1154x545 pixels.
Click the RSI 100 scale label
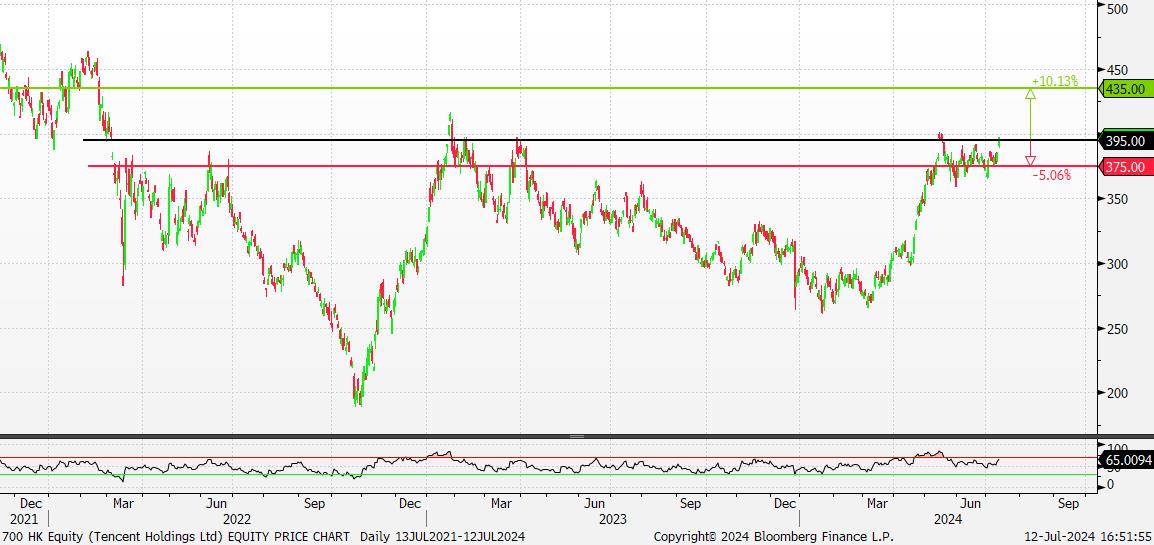click(1117, 447)
